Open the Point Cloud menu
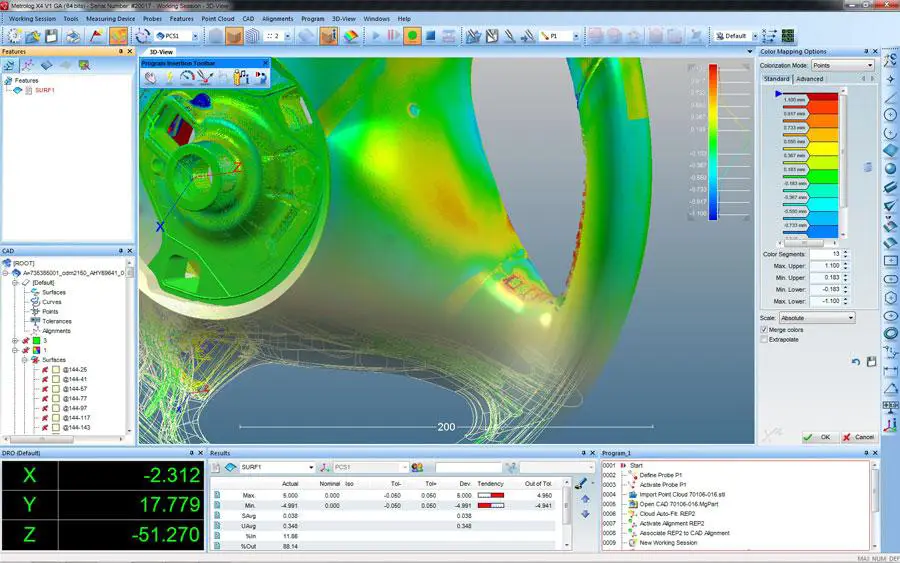 pyautogui.click(x=216, y=19)
